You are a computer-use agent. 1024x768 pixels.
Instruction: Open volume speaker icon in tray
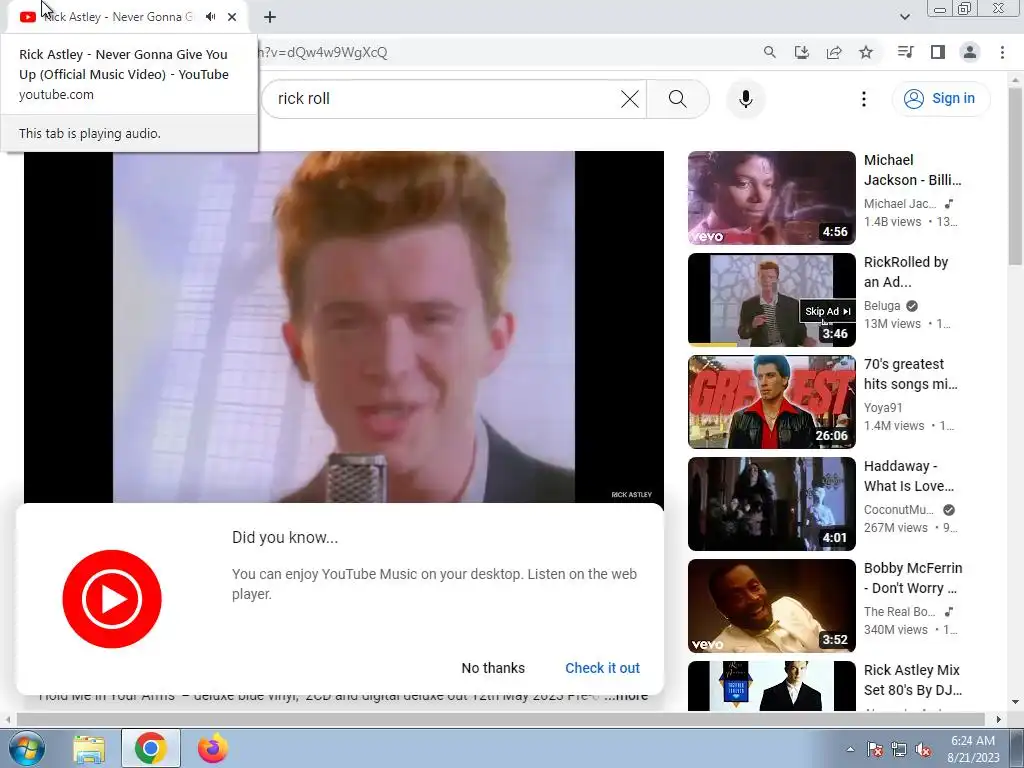(x=923, y=749)
